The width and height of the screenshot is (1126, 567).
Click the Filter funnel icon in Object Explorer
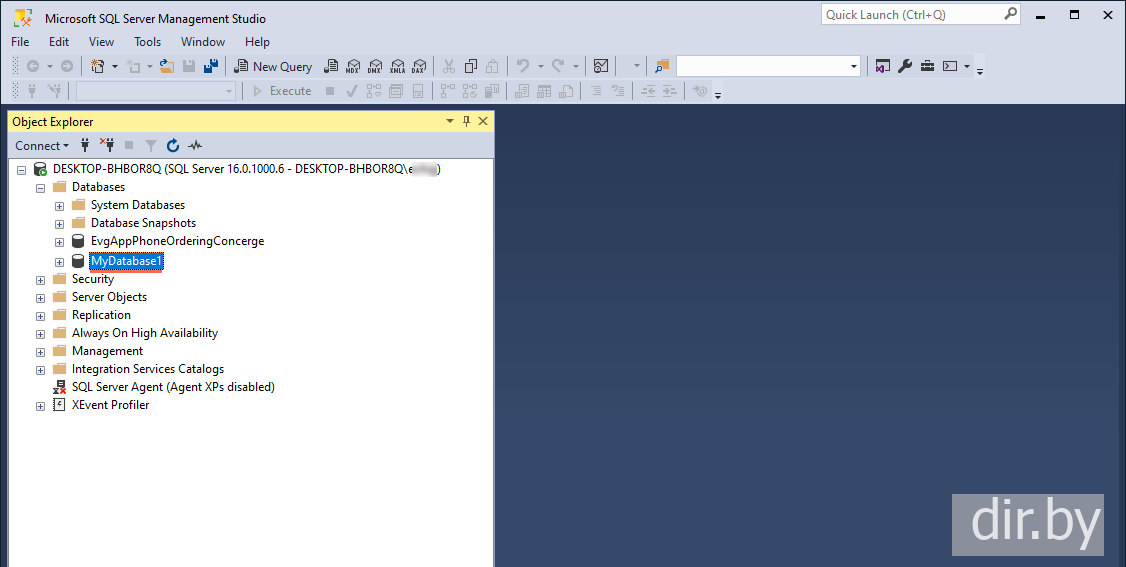151,146
